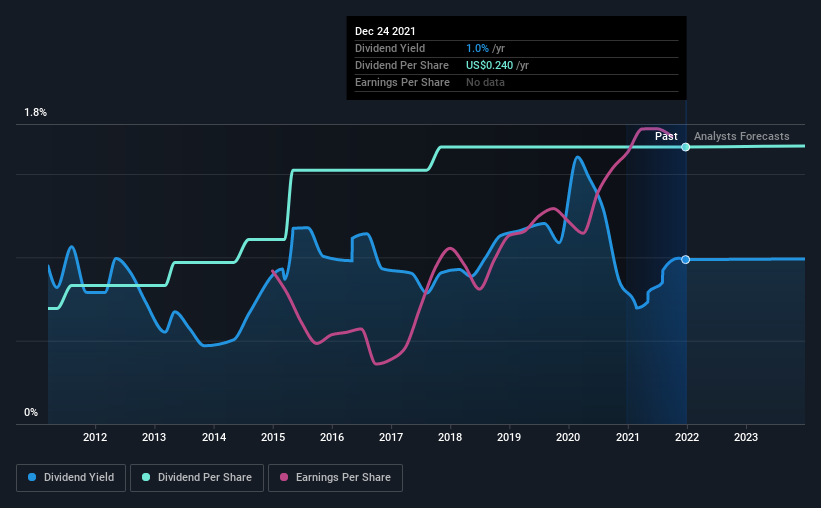Click the 2023 year label on axis
Viewport: 821px width, 508px height.
pos(746,437)
